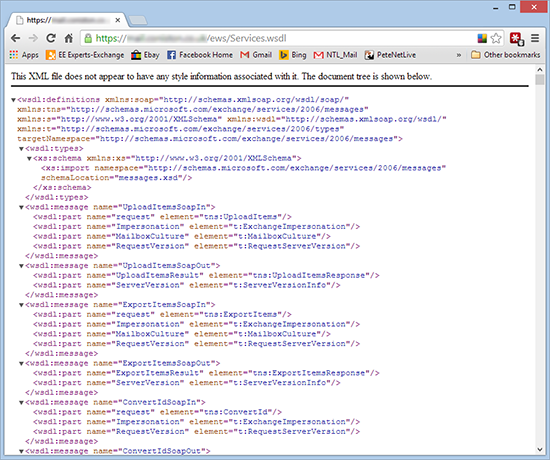This screenshot has height=460, width=550.
Task: Click the tns:UploadItems element line
Action: [x=162, y=217]
